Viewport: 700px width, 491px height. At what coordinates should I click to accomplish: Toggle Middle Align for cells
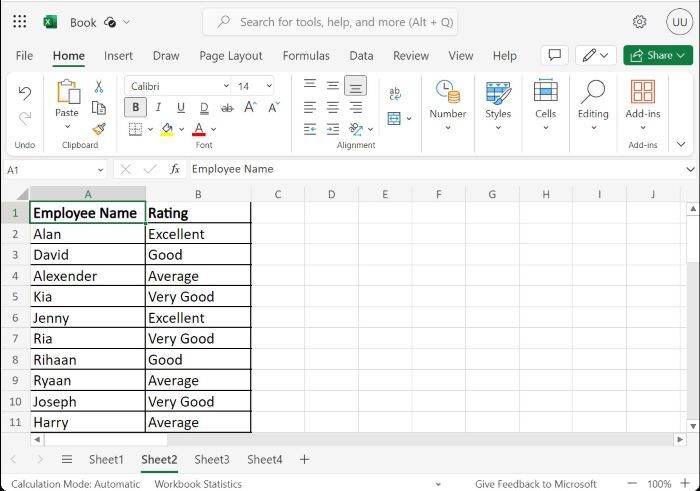click(333, 85)
